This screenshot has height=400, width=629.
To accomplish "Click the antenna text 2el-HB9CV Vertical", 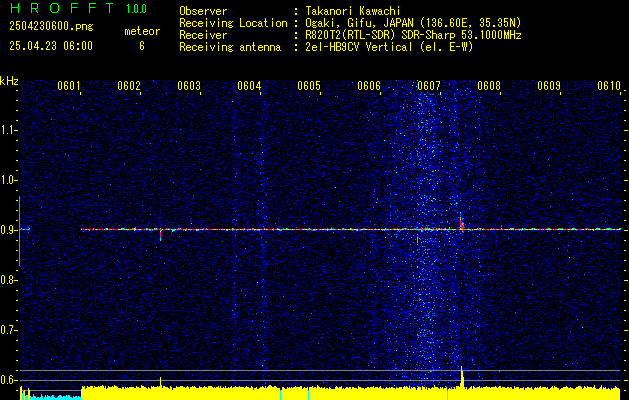I will coord(359,47).
